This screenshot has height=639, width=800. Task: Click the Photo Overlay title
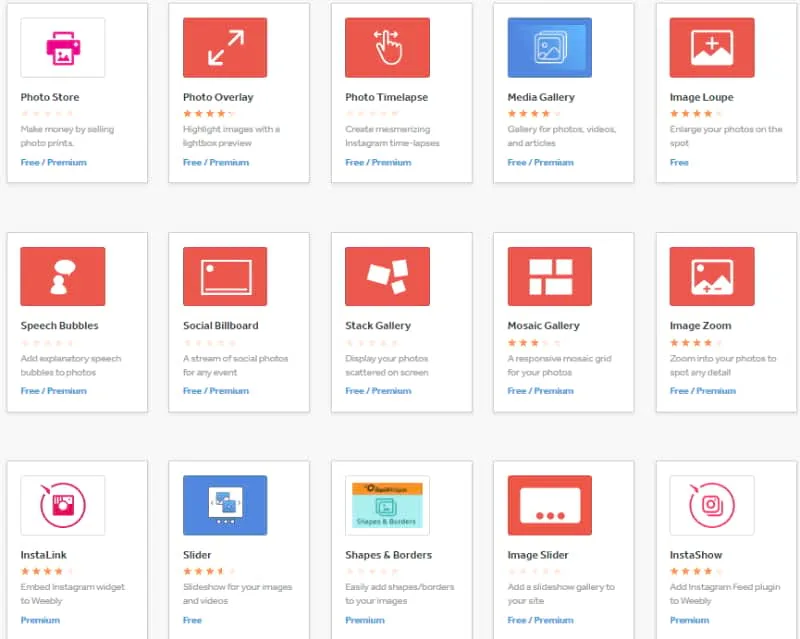pos(218,97)
